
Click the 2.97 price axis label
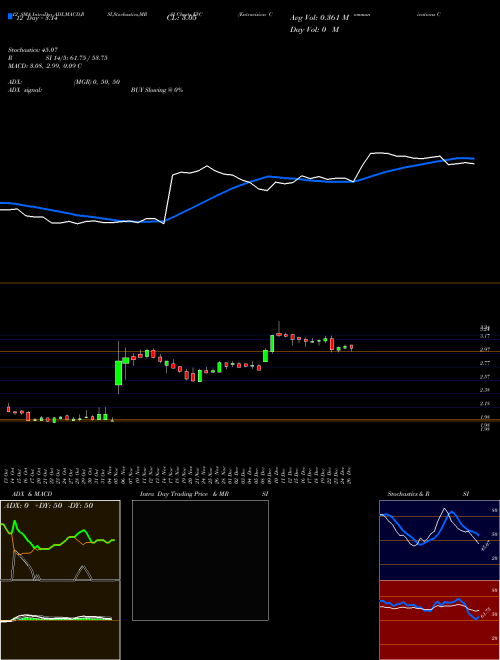(484, 349)
